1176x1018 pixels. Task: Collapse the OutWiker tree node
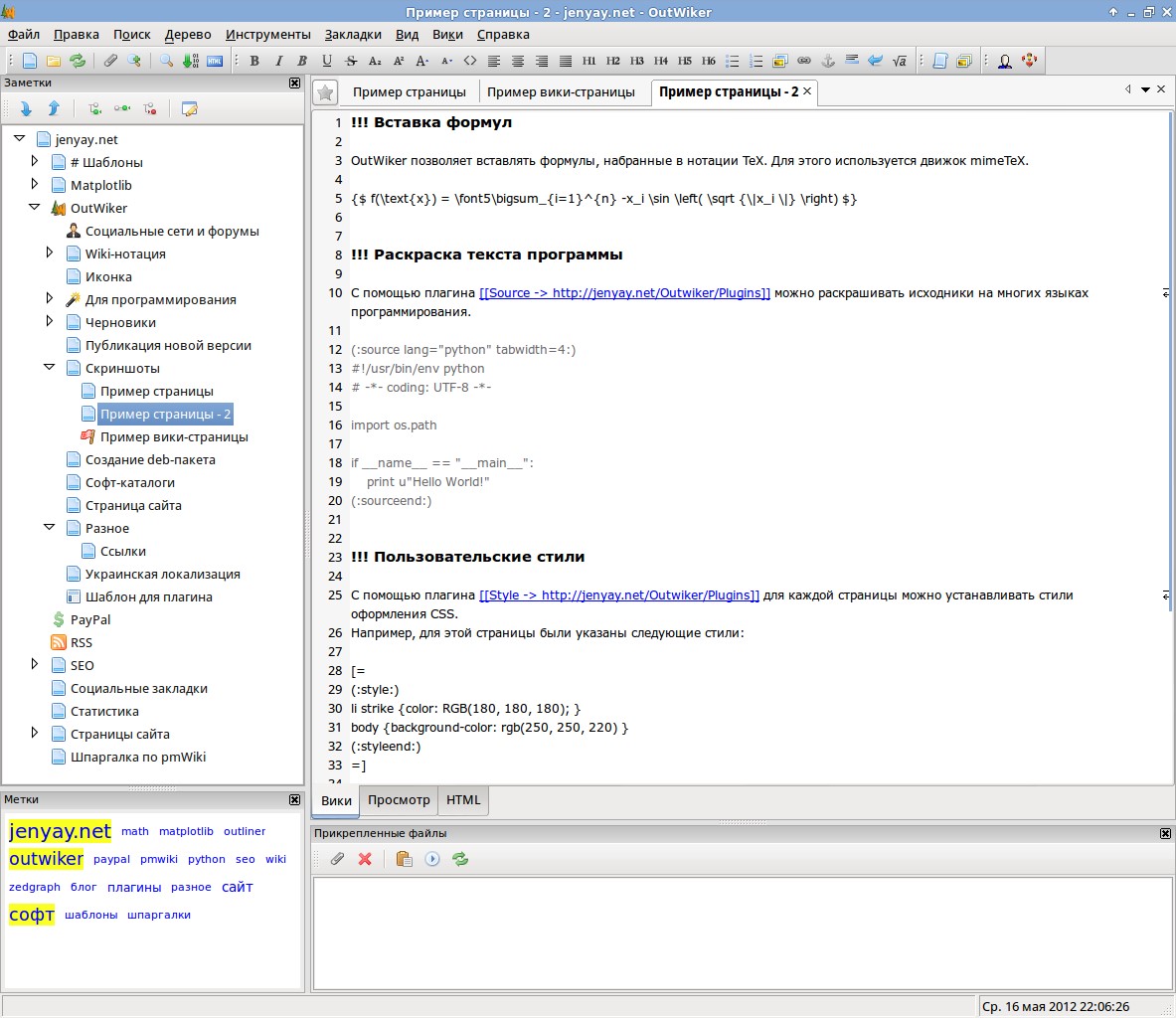[x=35, y=208]
